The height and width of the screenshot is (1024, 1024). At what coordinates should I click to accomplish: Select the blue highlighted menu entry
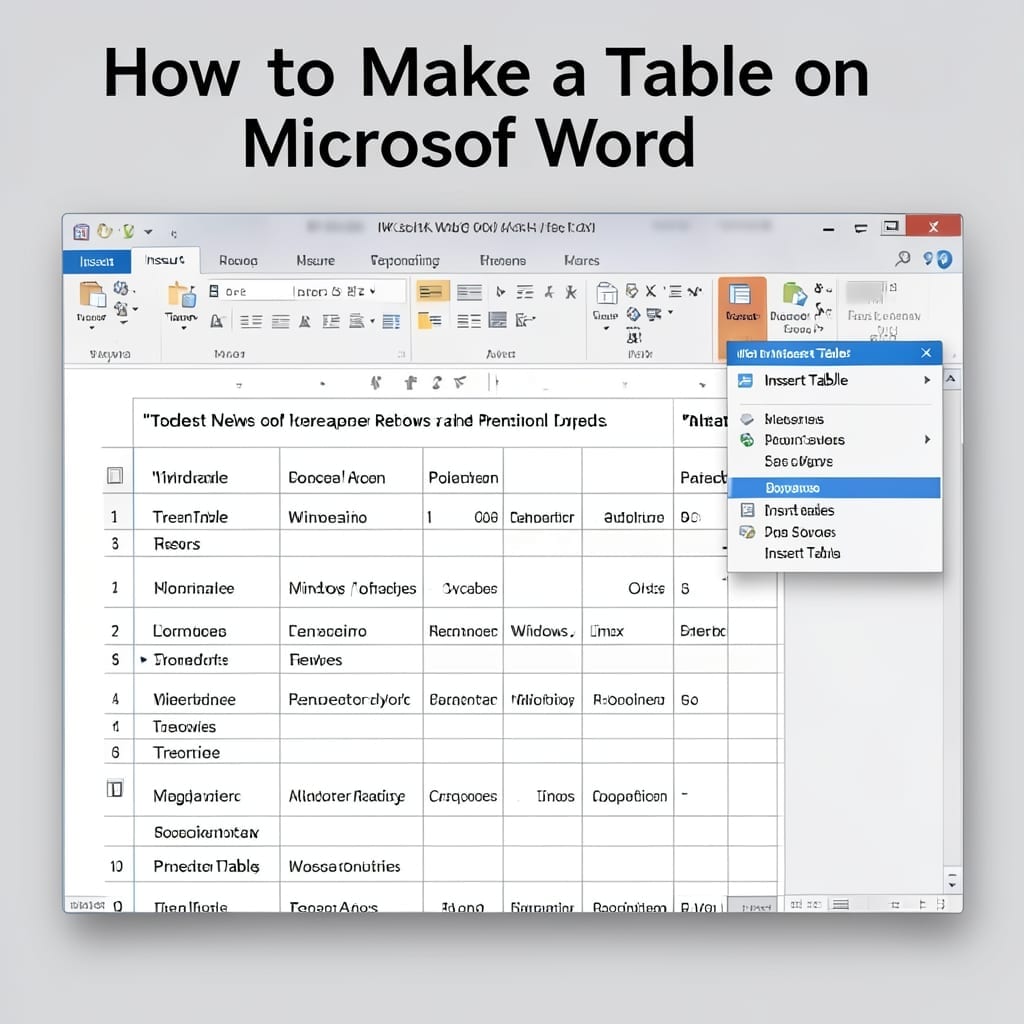pos(835,488)
